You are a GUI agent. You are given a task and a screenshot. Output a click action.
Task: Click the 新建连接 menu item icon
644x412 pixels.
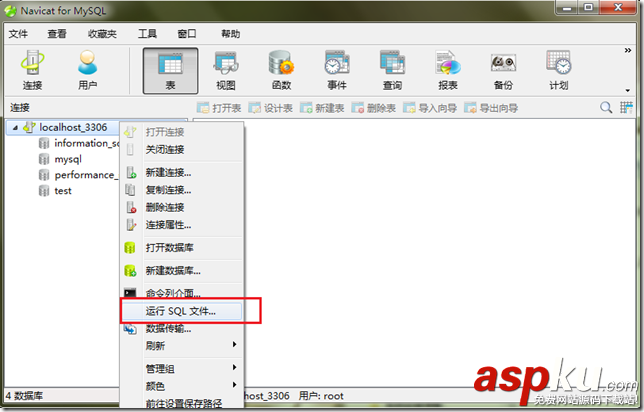(x=131, y=173)
